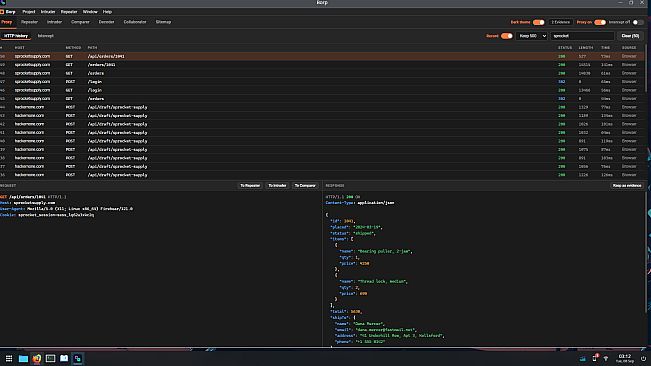Screen dimensions: 651x366
Task: Click the Content-Type line in the response
Action: click(x=360, y=203)
